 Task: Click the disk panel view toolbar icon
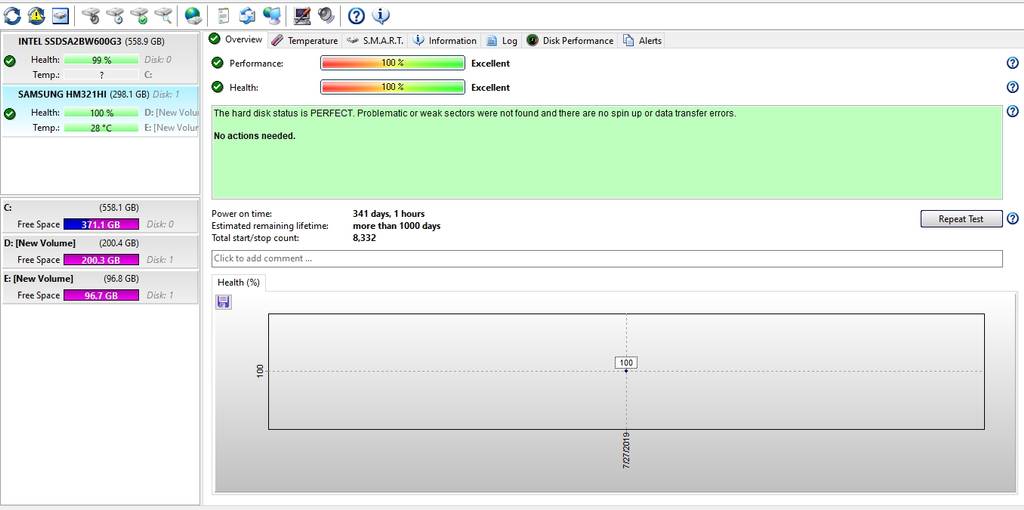[61, 14]
